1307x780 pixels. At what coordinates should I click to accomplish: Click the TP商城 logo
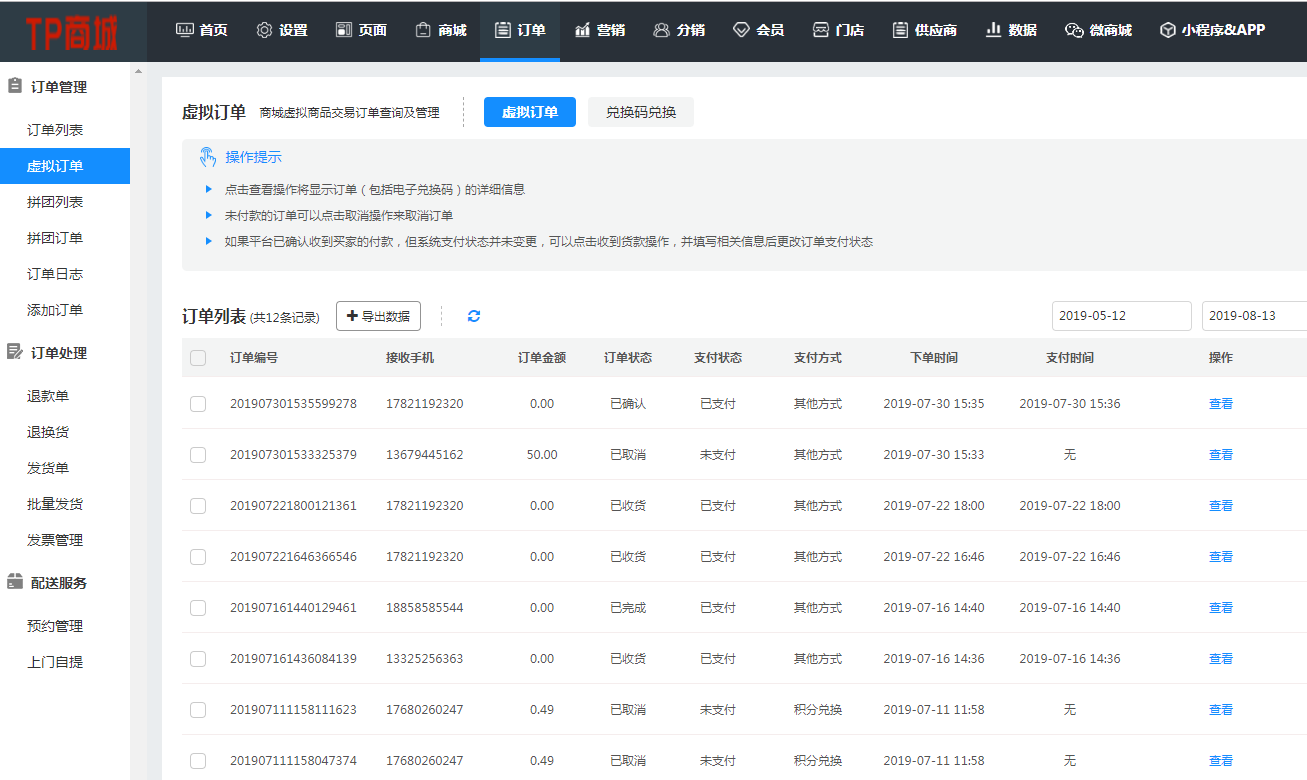[x=72, y=32]
